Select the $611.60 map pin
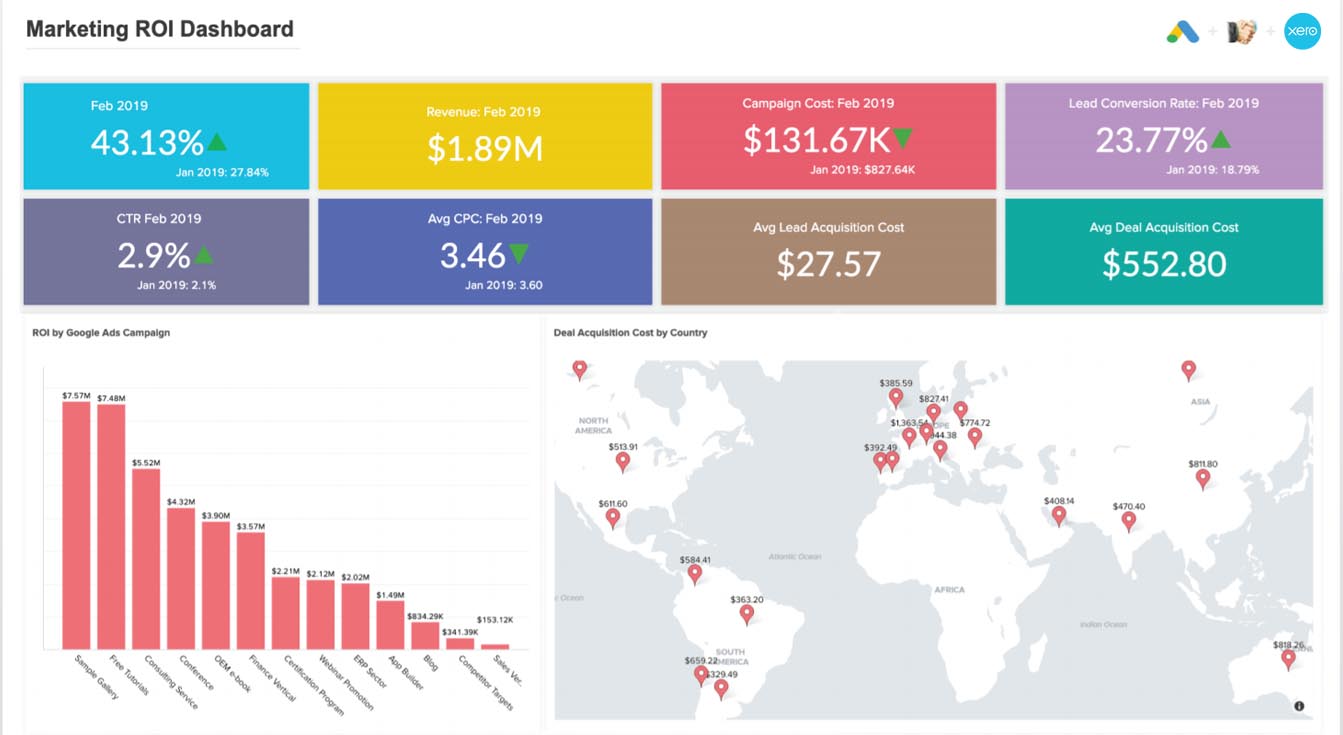Screen dimensions: 1343x735 tap(613, 518)
